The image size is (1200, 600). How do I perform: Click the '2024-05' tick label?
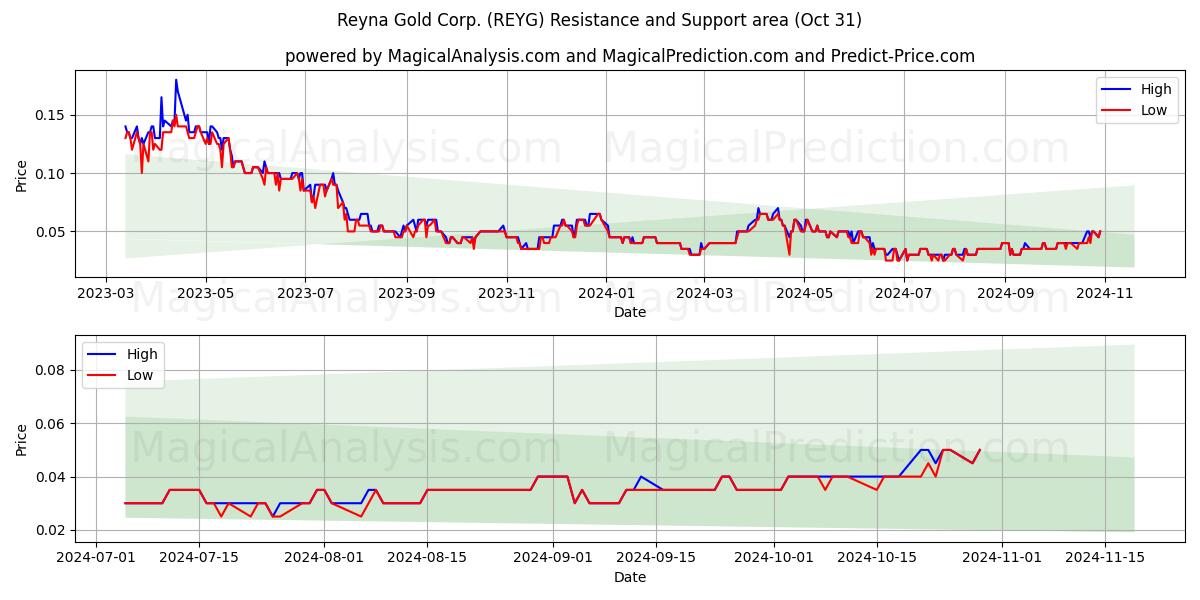click(803, 293)
